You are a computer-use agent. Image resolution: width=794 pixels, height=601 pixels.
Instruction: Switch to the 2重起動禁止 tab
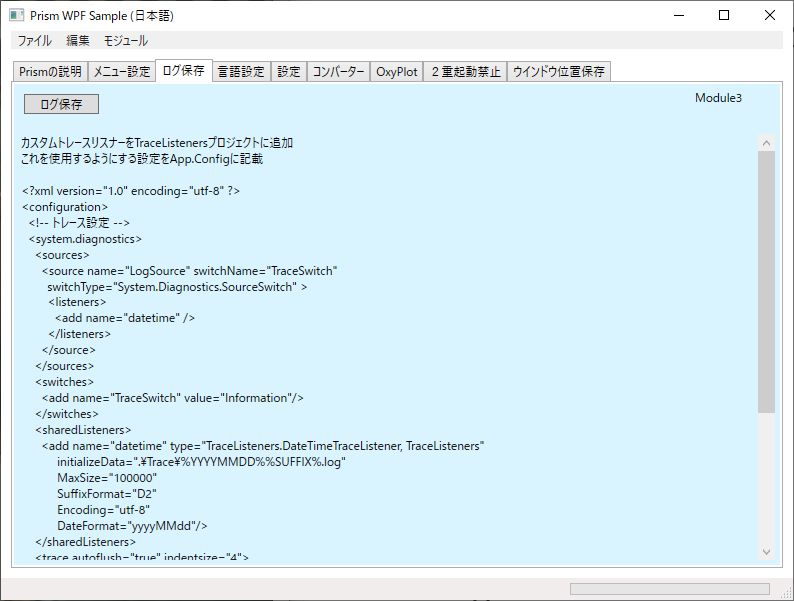[466, 72]
